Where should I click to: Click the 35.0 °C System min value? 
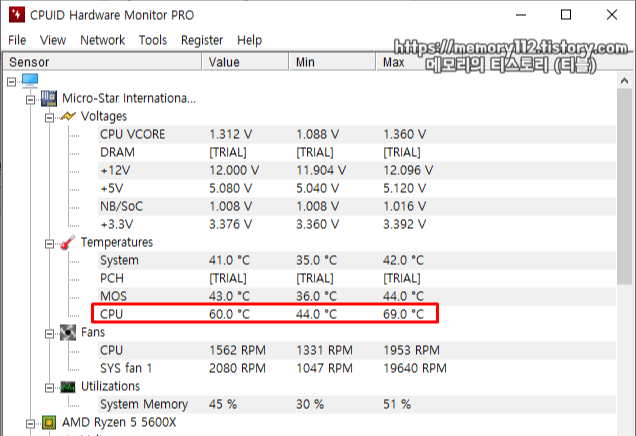(316, 260)
